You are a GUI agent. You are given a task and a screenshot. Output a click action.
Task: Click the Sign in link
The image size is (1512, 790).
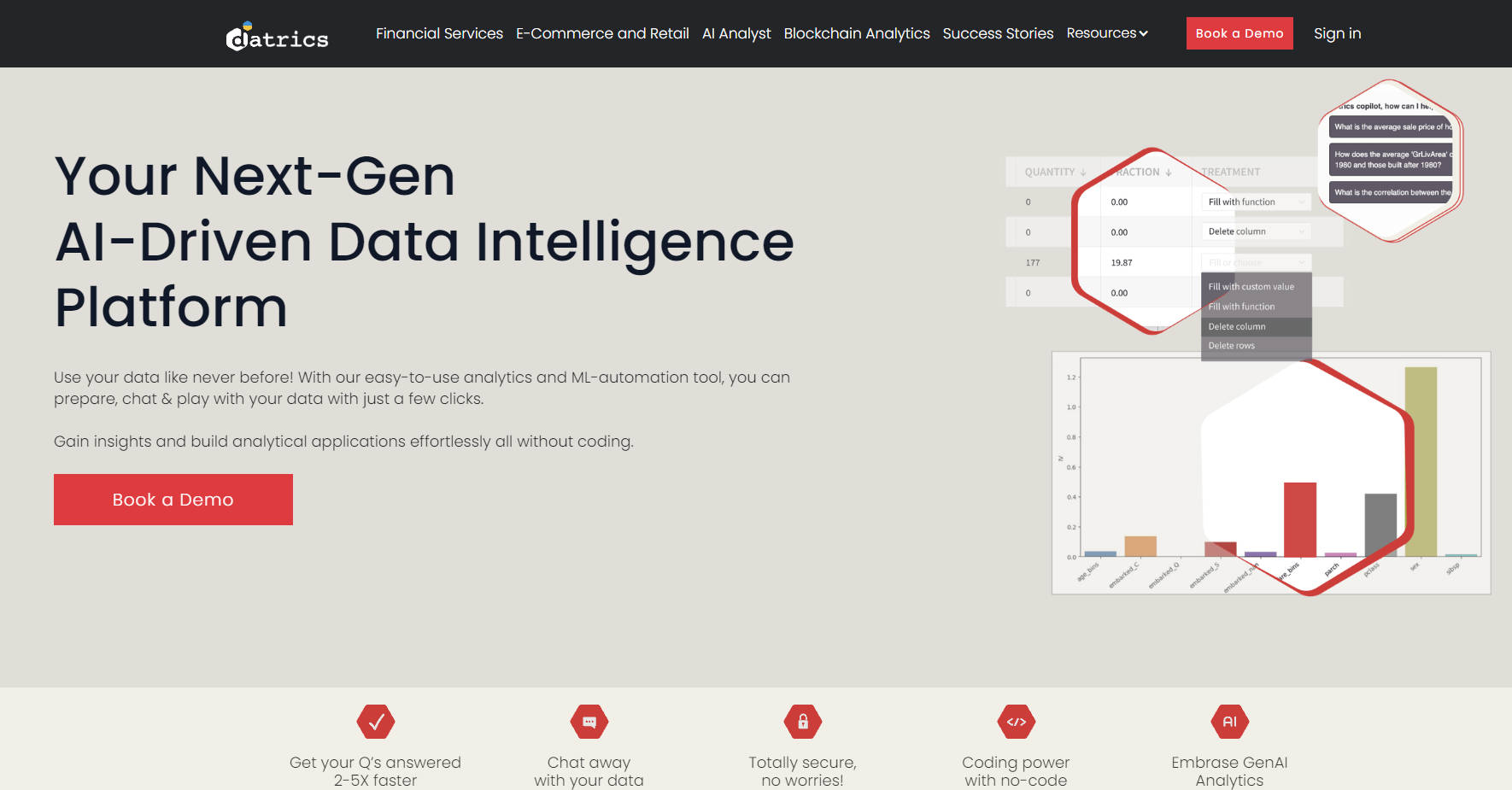point(1337,33)
